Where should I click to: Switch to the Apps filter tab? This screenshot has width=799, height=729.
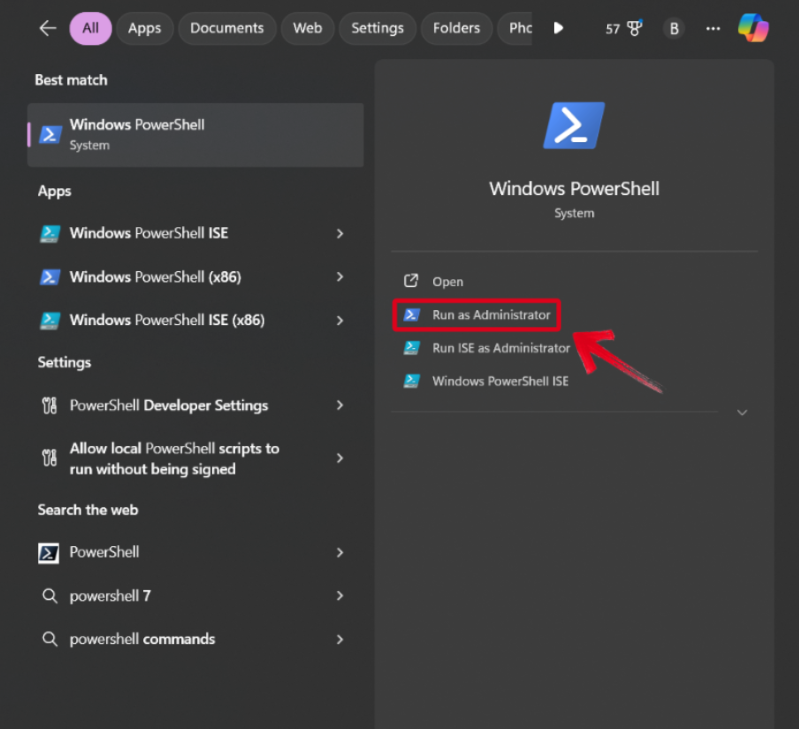(x=144, y=28)
